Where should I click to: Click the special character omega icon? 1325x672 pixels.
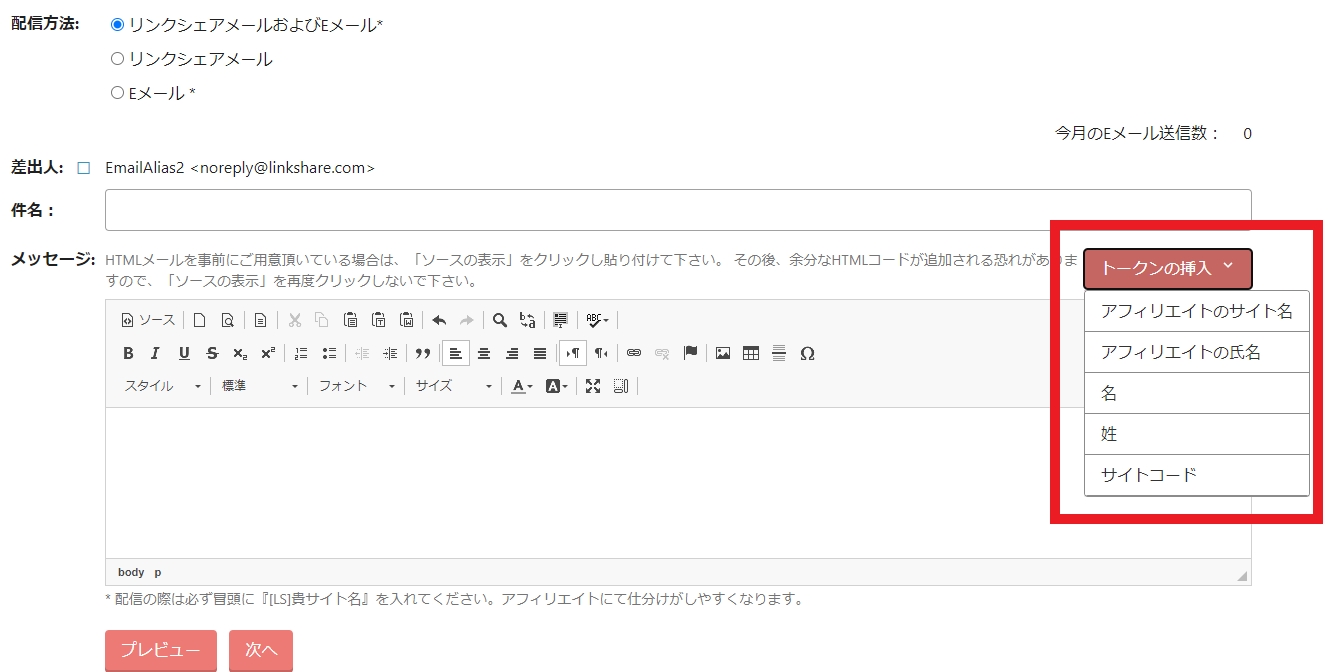(808, 353)
